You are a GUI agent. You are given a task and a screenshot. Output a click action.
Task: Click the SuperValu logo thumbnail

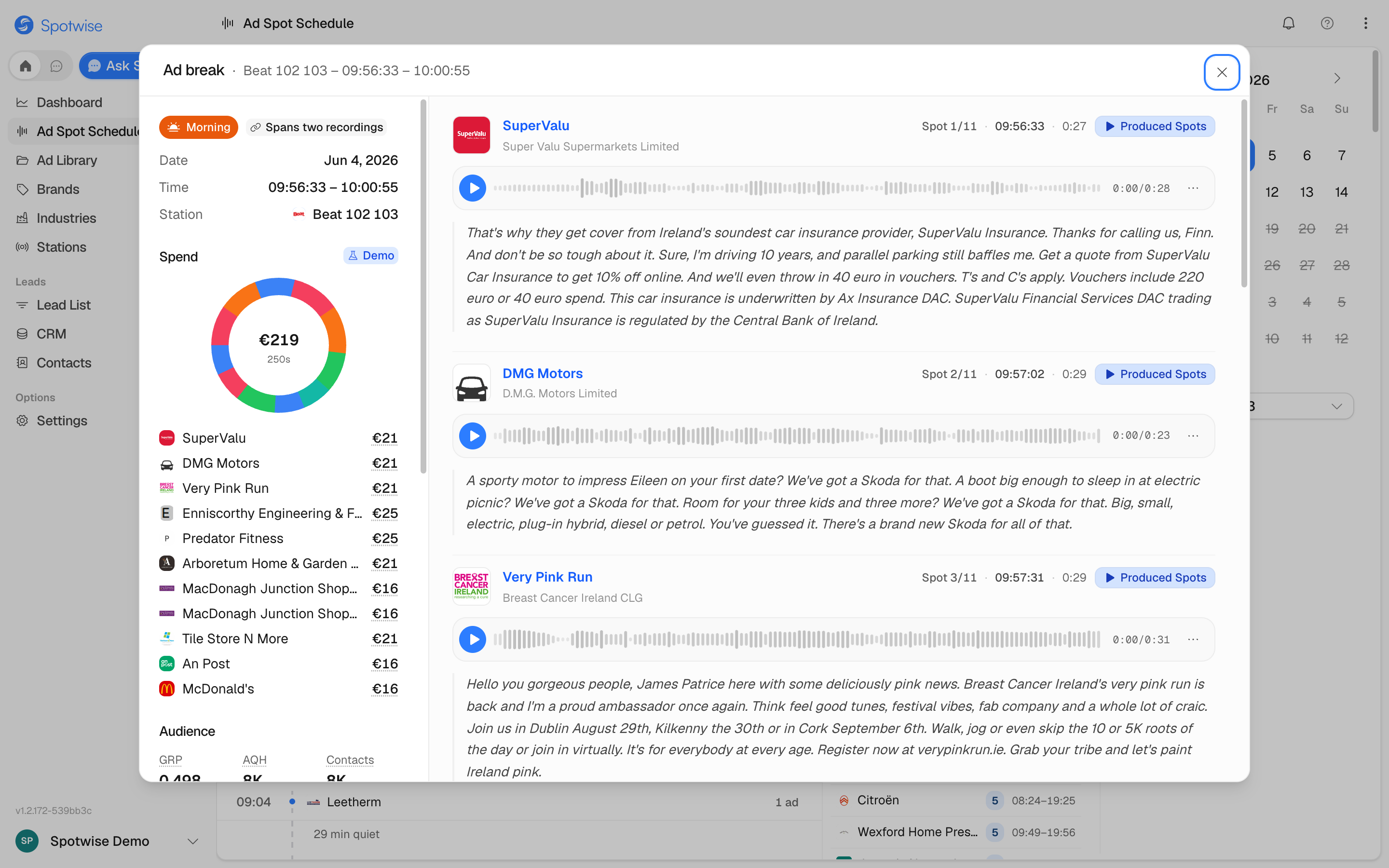point(471,135)
